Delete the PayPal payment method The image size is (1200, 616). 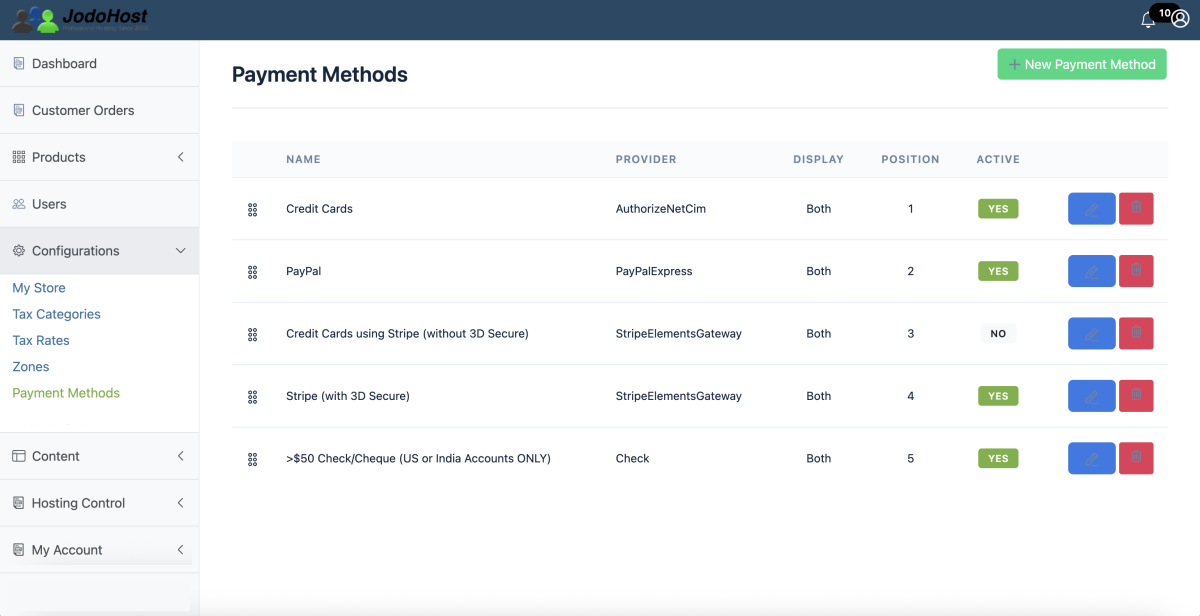coord(1136,271)
